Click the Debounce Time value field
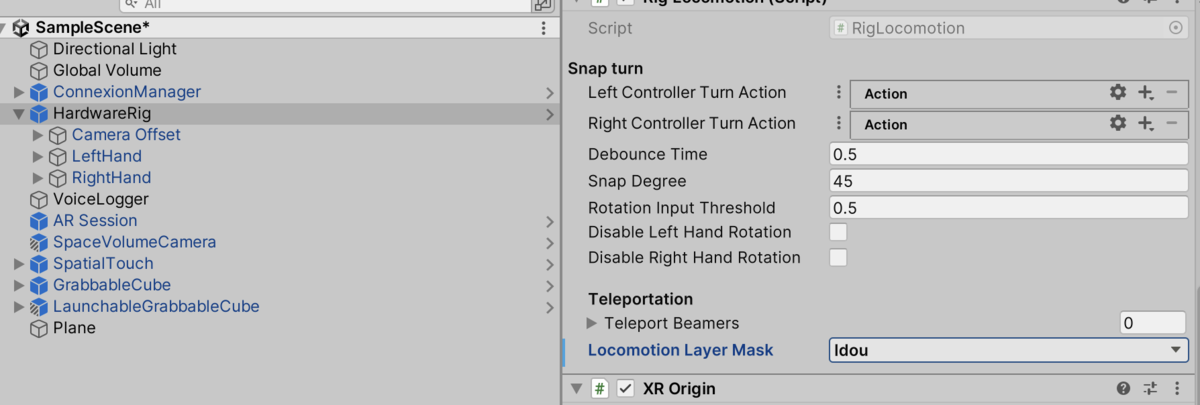The image size is (1200, 405). (x=1009, y=154)
